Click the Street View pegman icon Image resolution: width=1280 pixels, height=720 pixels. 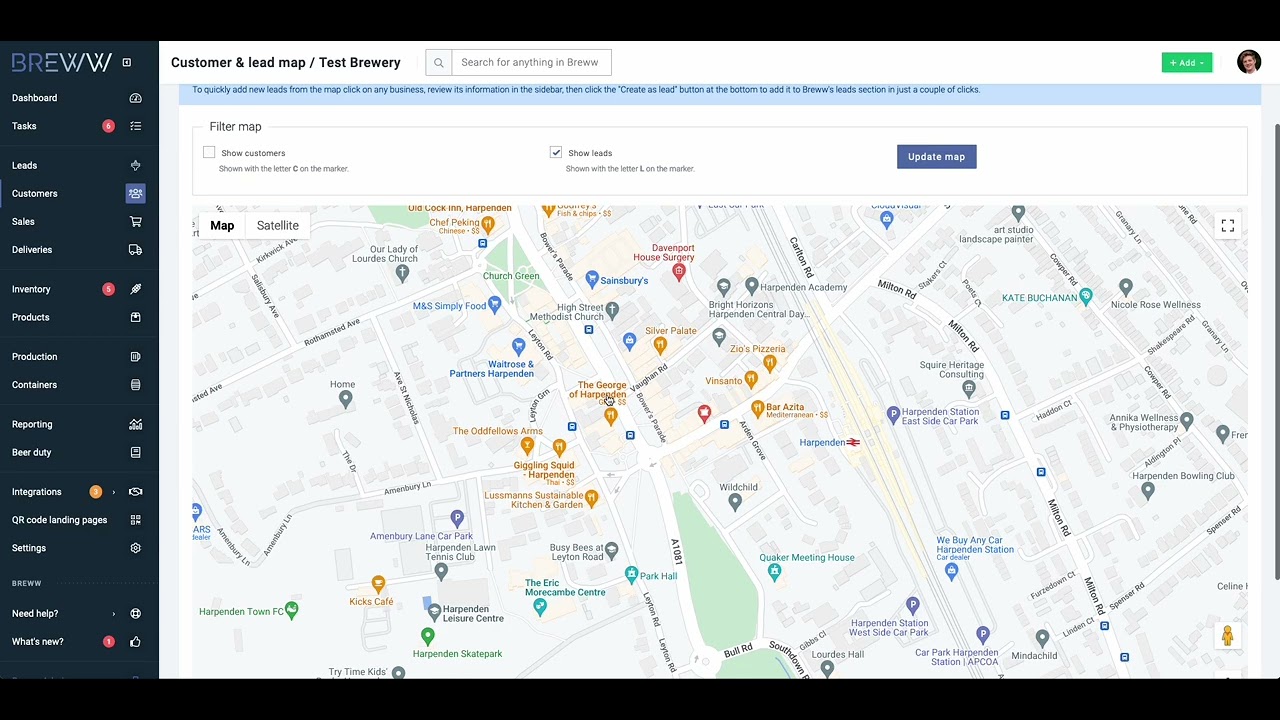1227,636
